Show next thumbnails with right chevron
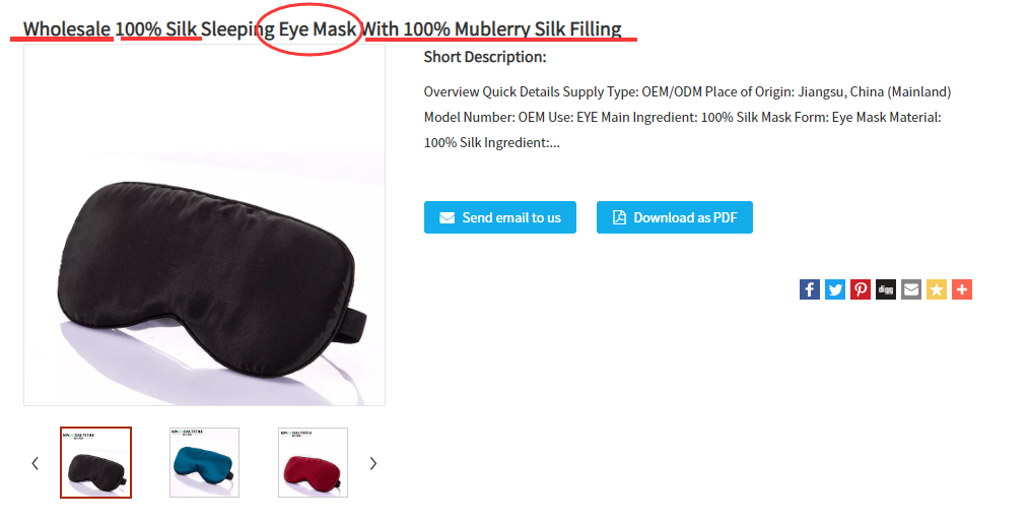Viewport: 1028px width, 522px height. point(373,463)
